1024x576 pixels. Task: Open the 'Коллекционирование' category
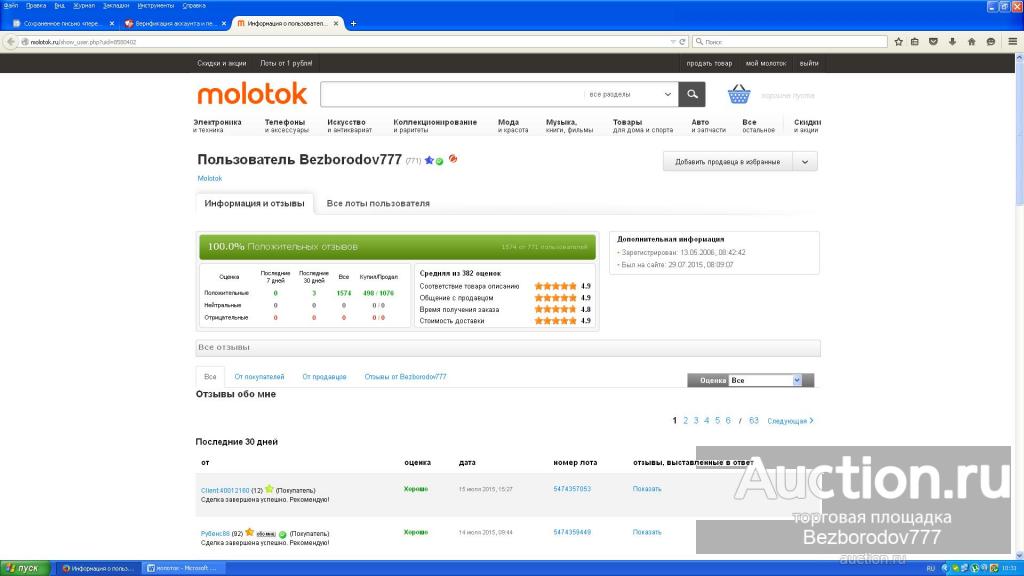tap(435, 126)
